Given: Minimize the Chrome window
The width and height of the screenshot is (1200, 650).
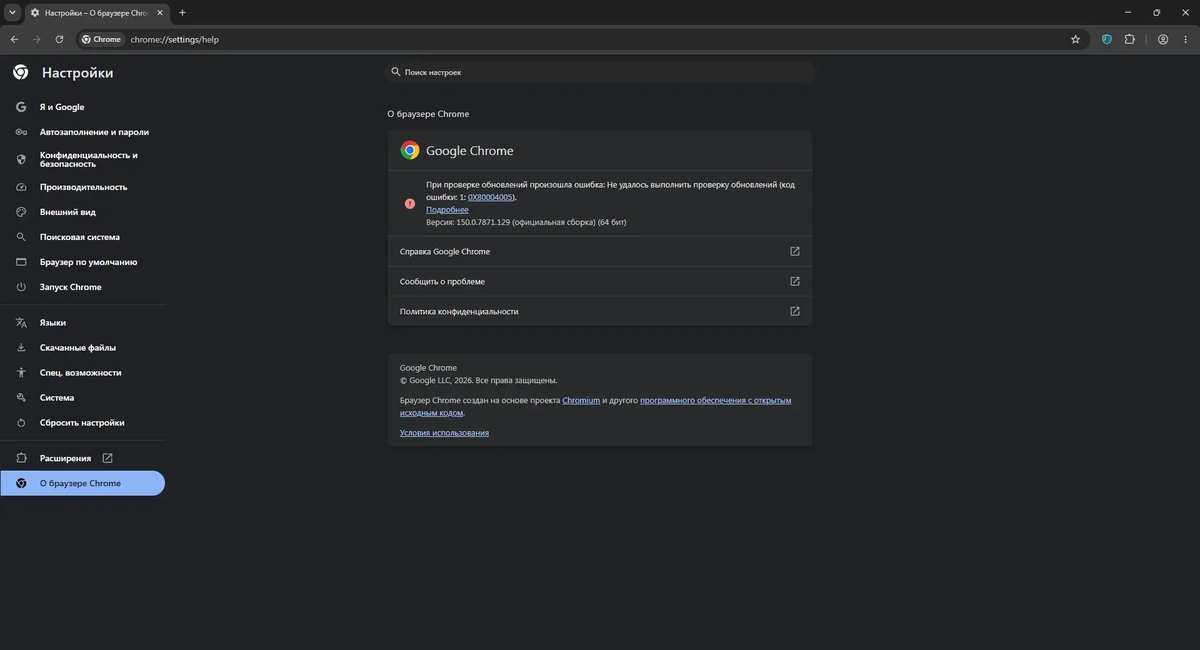Looking at the screenshot, I should [x=1127, y=13].
